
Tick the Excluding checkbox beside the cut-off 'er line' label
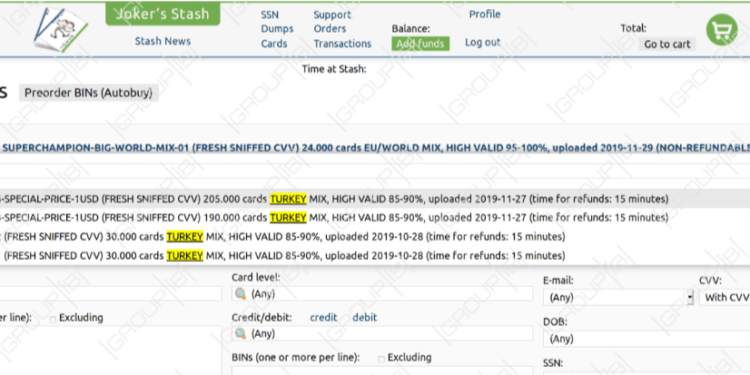pos(53,319)
